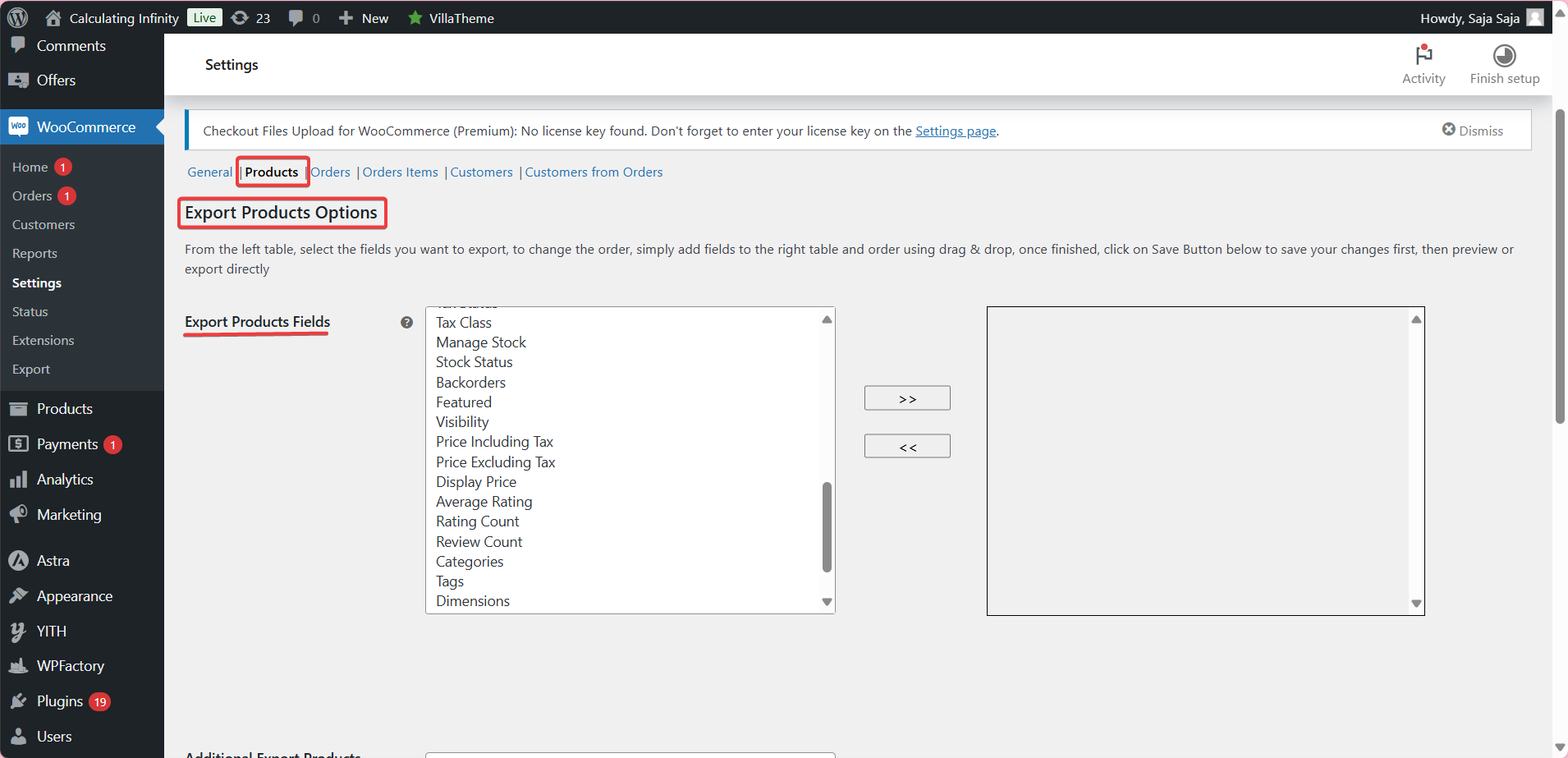1568x758 pixels.
Task: Switch to the Orders Items tab
Action: 400,172
